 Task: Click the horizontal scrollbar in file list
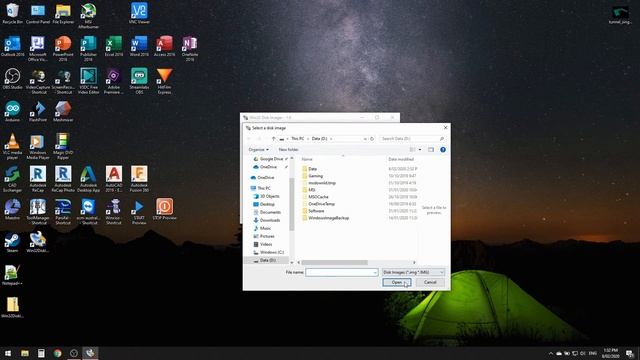click(334, 262)
